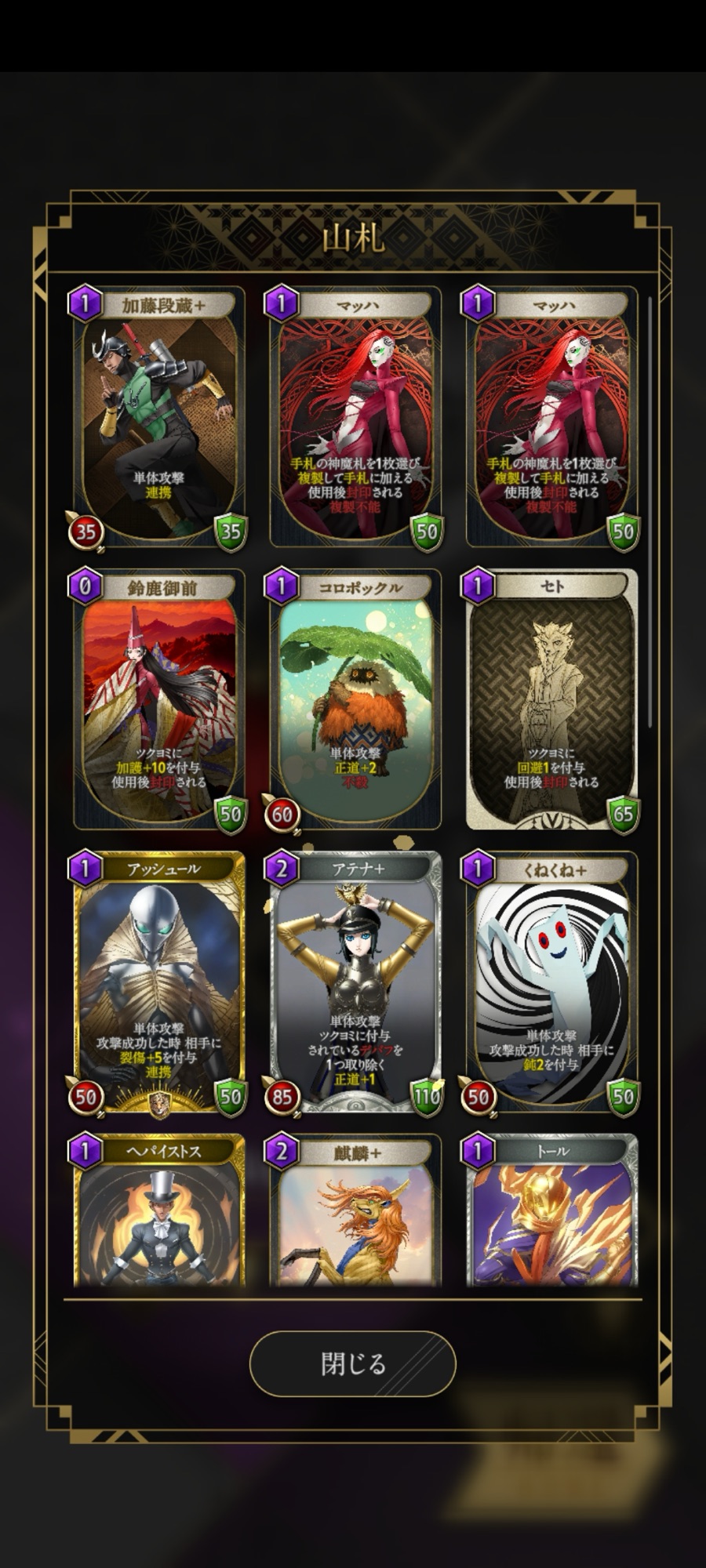Click the purple cost 2 gem on 麒麟+
Viewport: 706px width, 1568px height.
pyautogui.click(x=281, y=1151)
